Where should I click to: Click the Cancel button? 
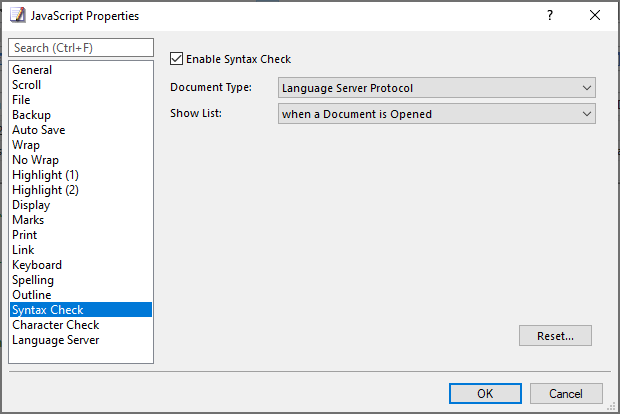pos(566,393)
